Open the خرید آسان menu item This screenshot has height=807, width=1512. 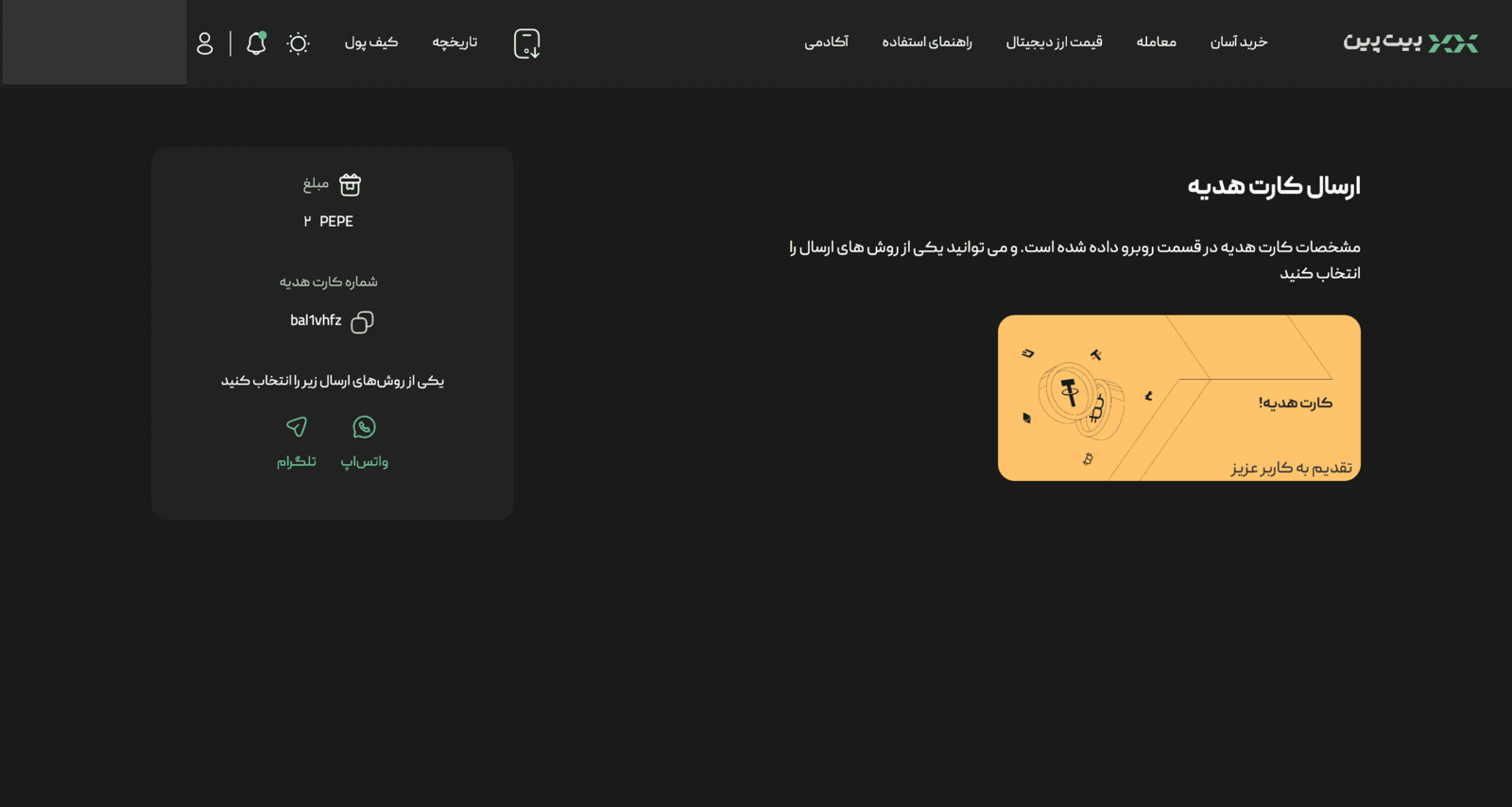[x=1238, y=43]
